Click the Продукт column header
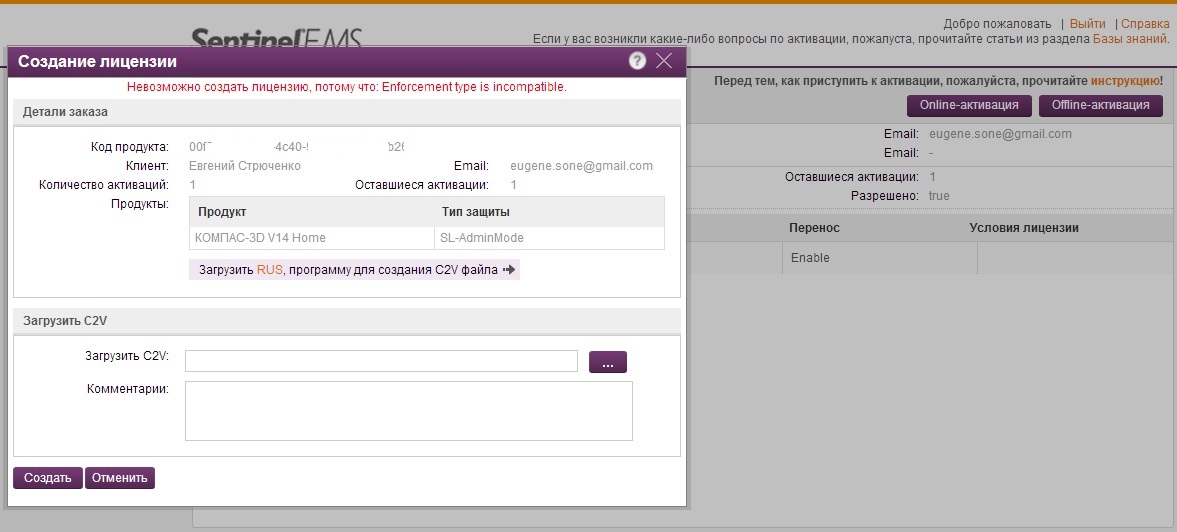The image size is (1177, 532). click(x=312, y=212)
